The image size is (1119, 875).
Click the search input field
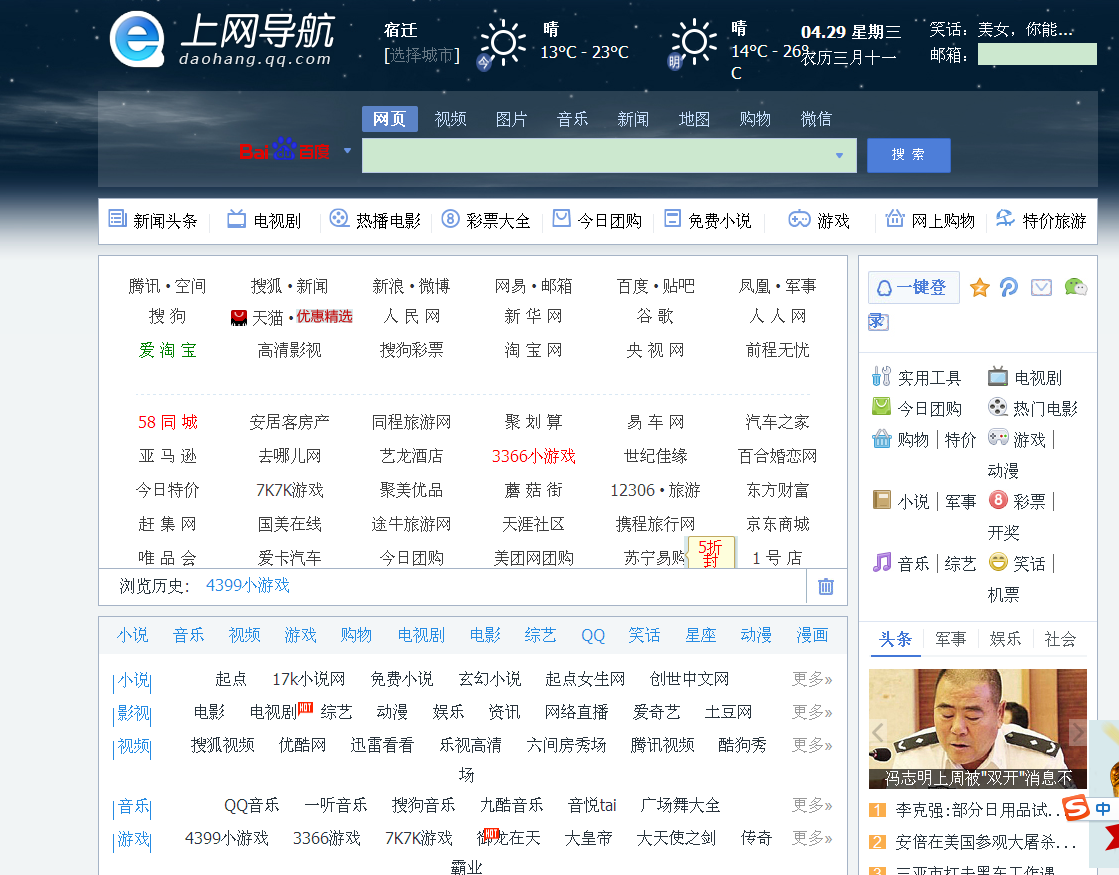609,156
